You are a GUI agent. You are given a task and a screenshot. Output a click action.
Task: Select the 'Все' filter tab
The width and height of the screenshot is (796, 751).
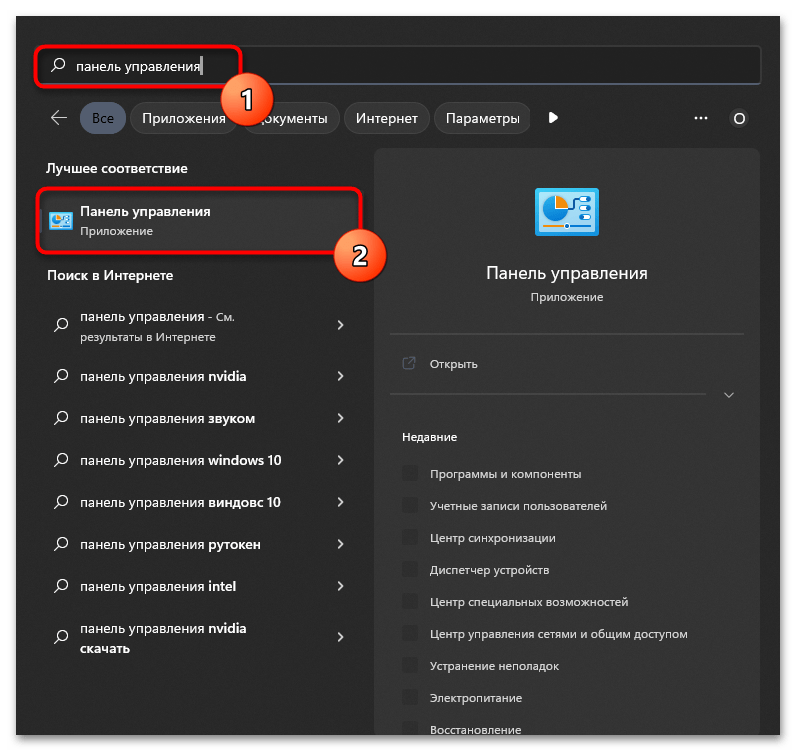point(103,118)
